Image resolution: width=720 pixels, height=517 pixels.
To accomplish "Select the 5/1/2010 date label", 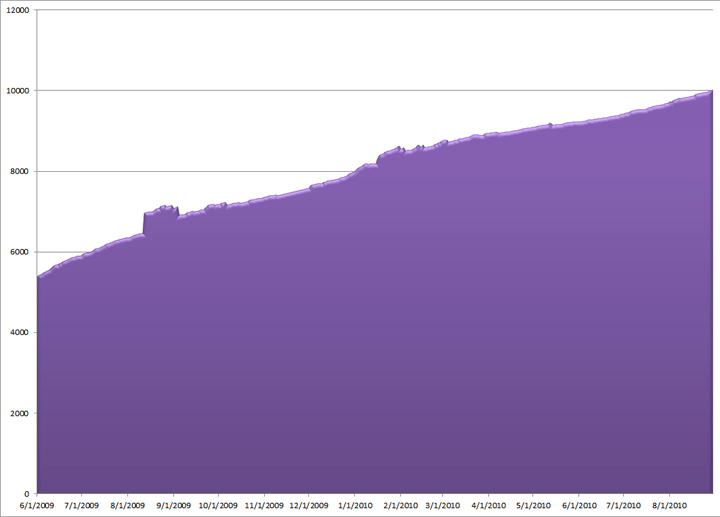I will 533,506.
